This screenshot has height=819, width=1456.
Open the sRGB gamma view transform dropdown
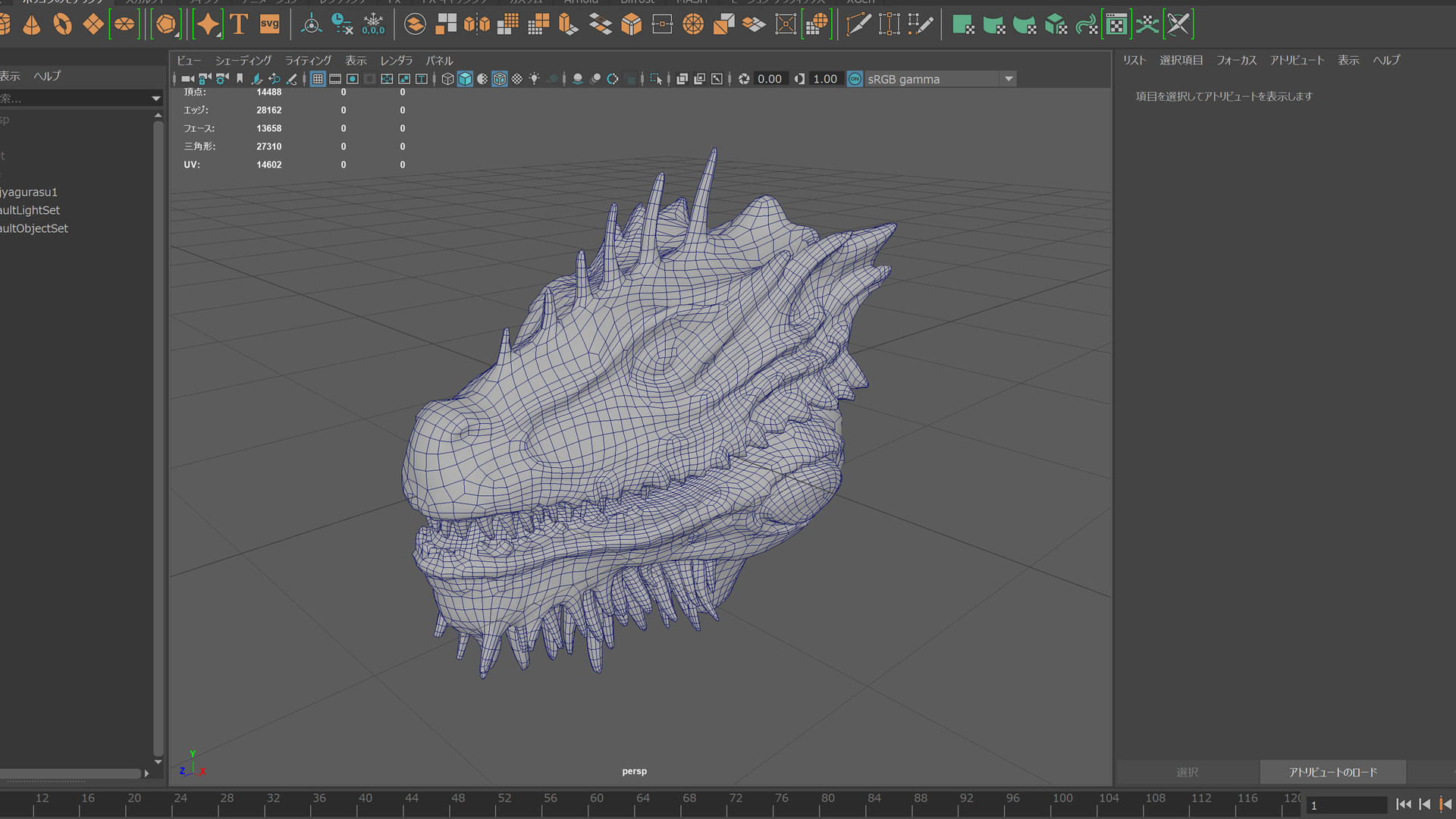(1009, 79)
